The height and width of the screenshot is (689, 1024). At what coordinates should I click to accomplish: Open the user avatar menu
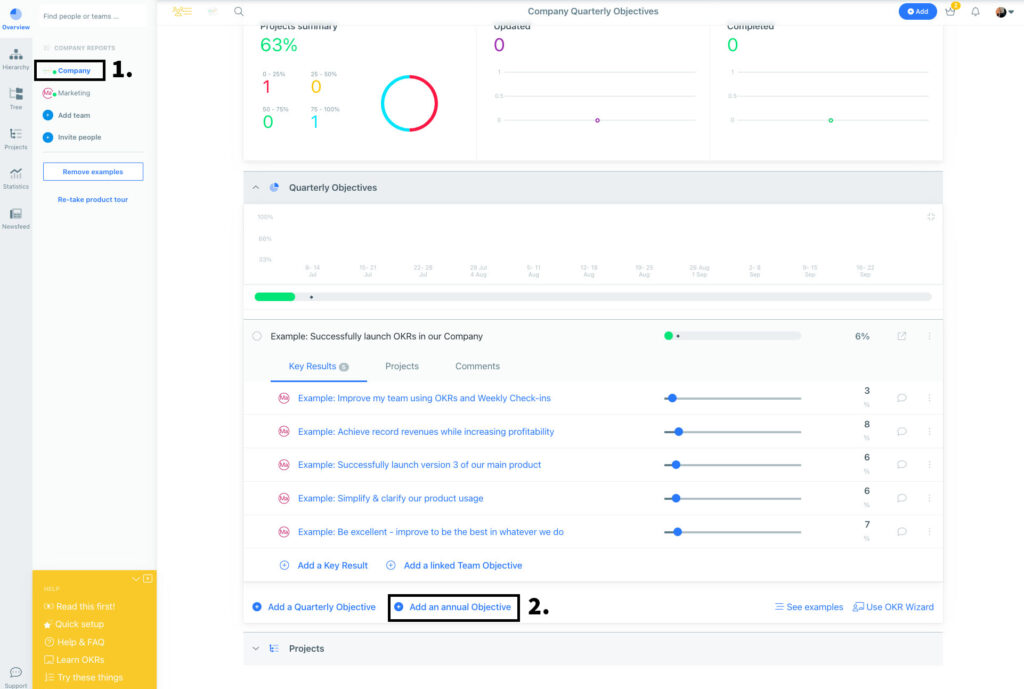pos(1004,12)
